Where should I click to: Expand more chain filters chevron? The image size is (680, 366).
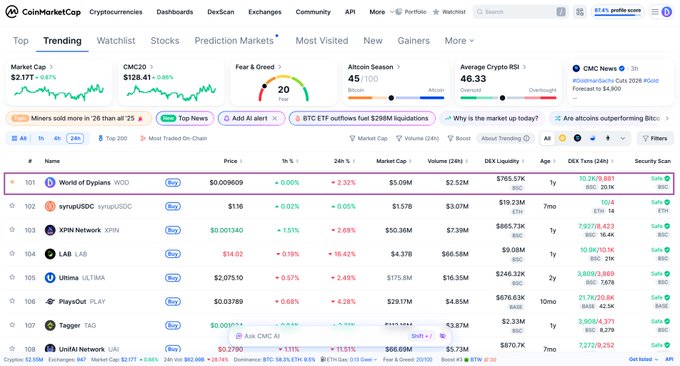tap(623, 138)
